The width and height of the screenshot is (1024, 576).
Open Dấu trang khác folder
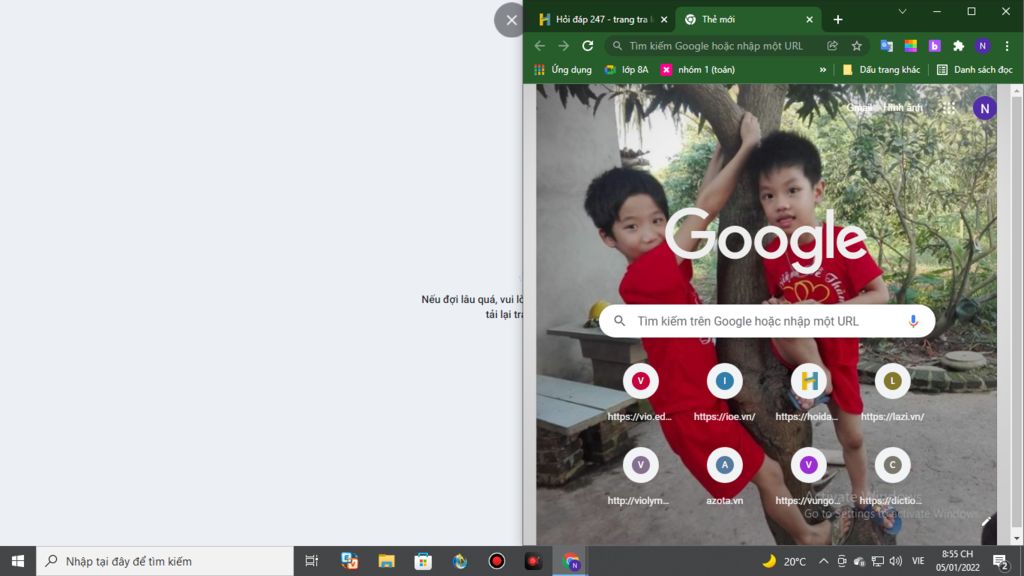pyautogui.click(x=881, y=70)
